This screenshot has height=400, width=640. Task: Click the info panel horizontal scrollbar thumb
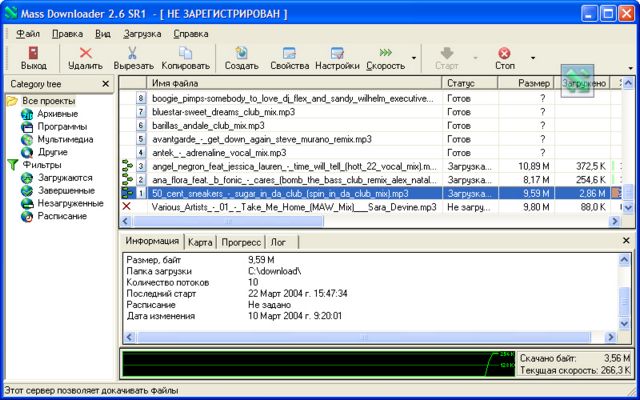[x=364, y=337]
